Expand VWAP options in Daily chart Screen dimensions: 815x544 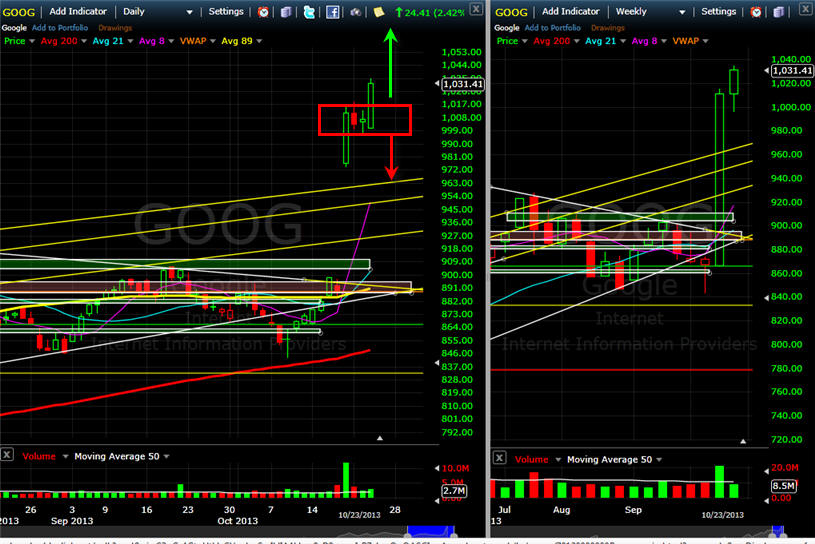[x=213, y=41]
